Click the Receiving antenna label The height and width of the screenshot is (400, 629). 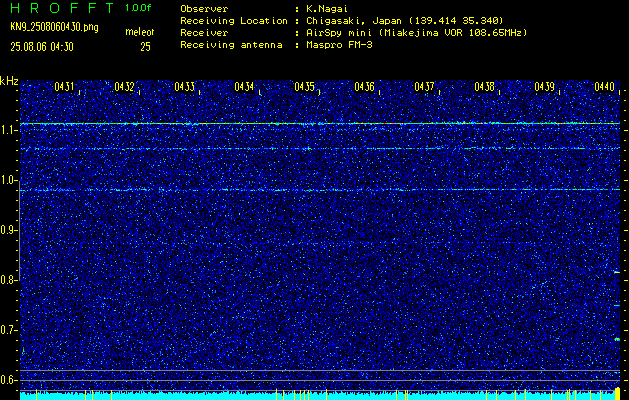pyautogui.click(x=231, y=45)
